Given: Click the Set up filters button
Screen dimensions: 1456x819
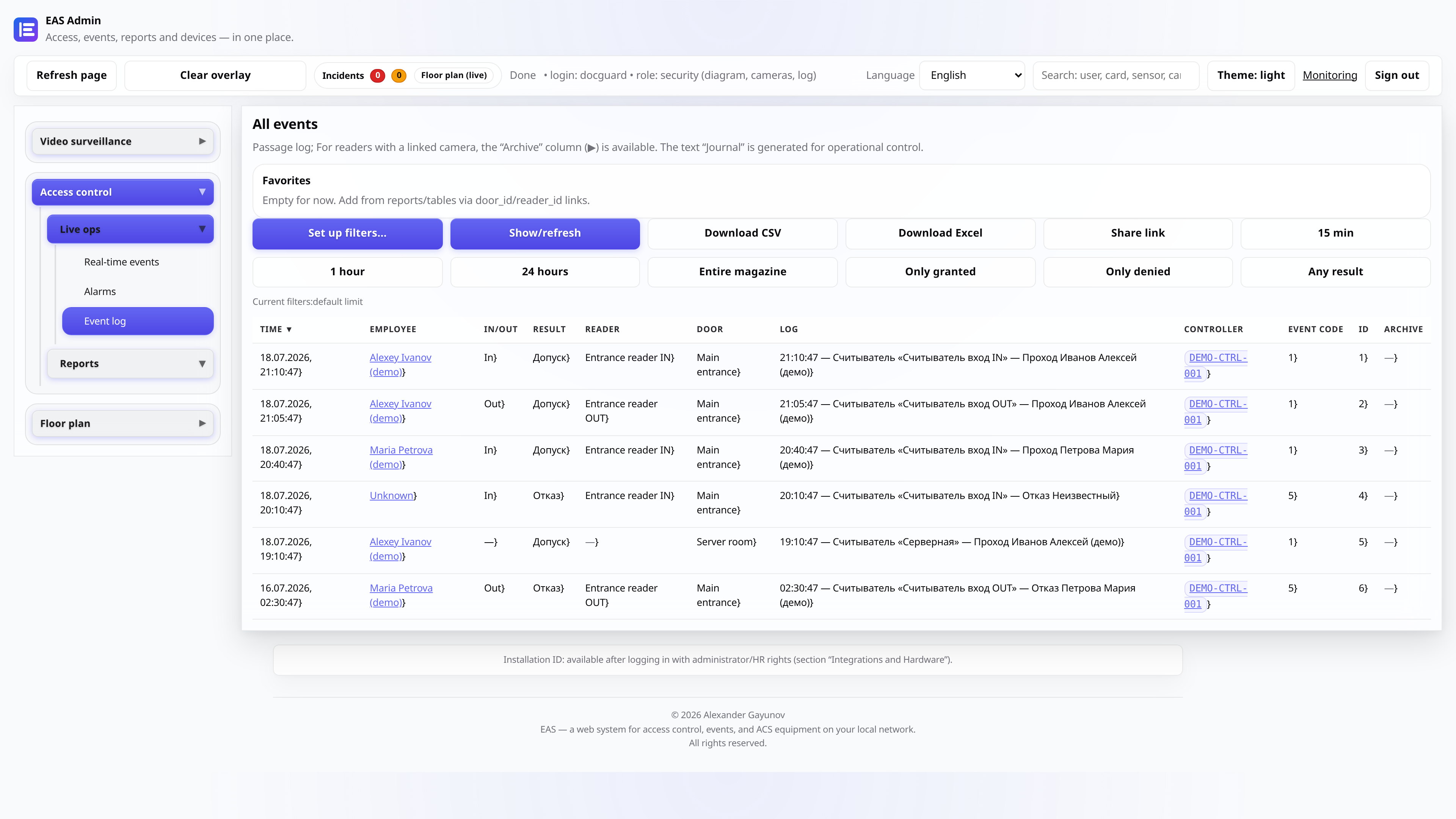Looking at the screenshot, I should point(347,234).
